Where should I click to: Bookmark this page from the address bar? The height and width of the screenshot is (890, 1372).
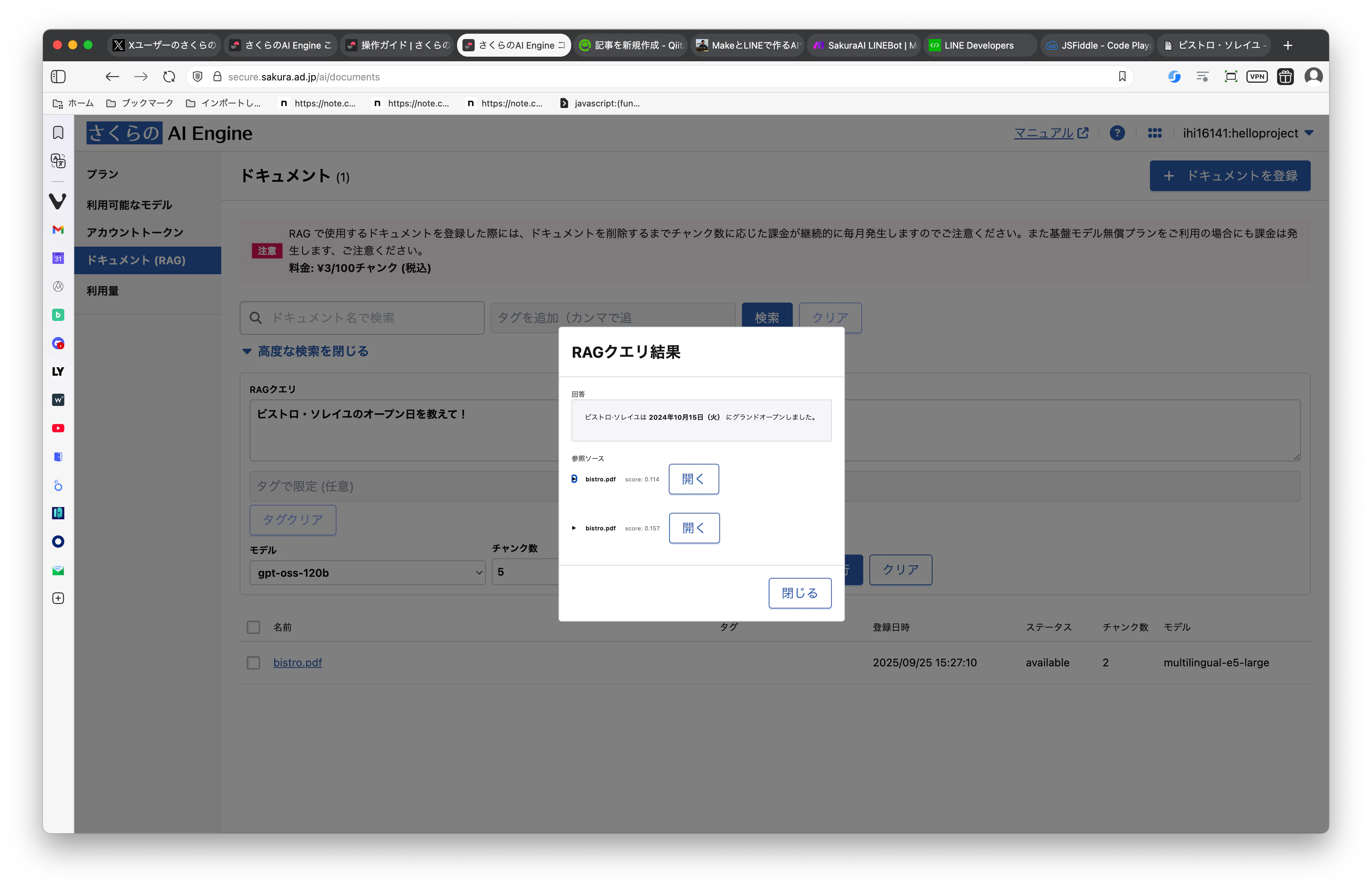click(1122, 76)
